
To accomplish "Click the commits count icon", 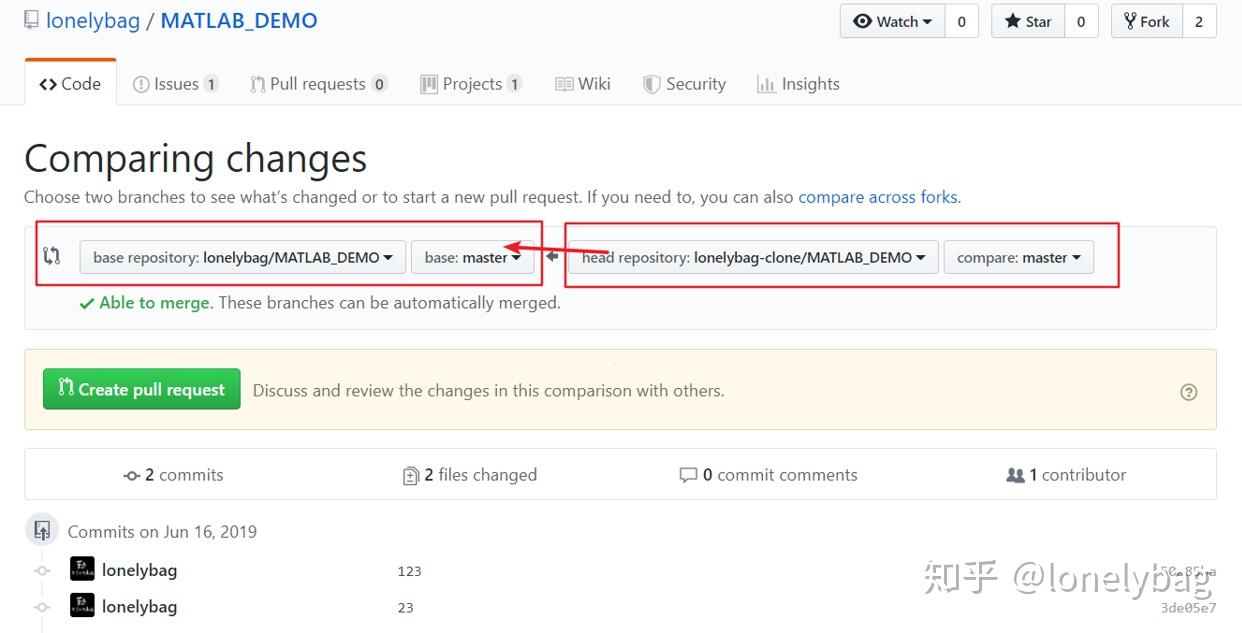I will point(131,475).
